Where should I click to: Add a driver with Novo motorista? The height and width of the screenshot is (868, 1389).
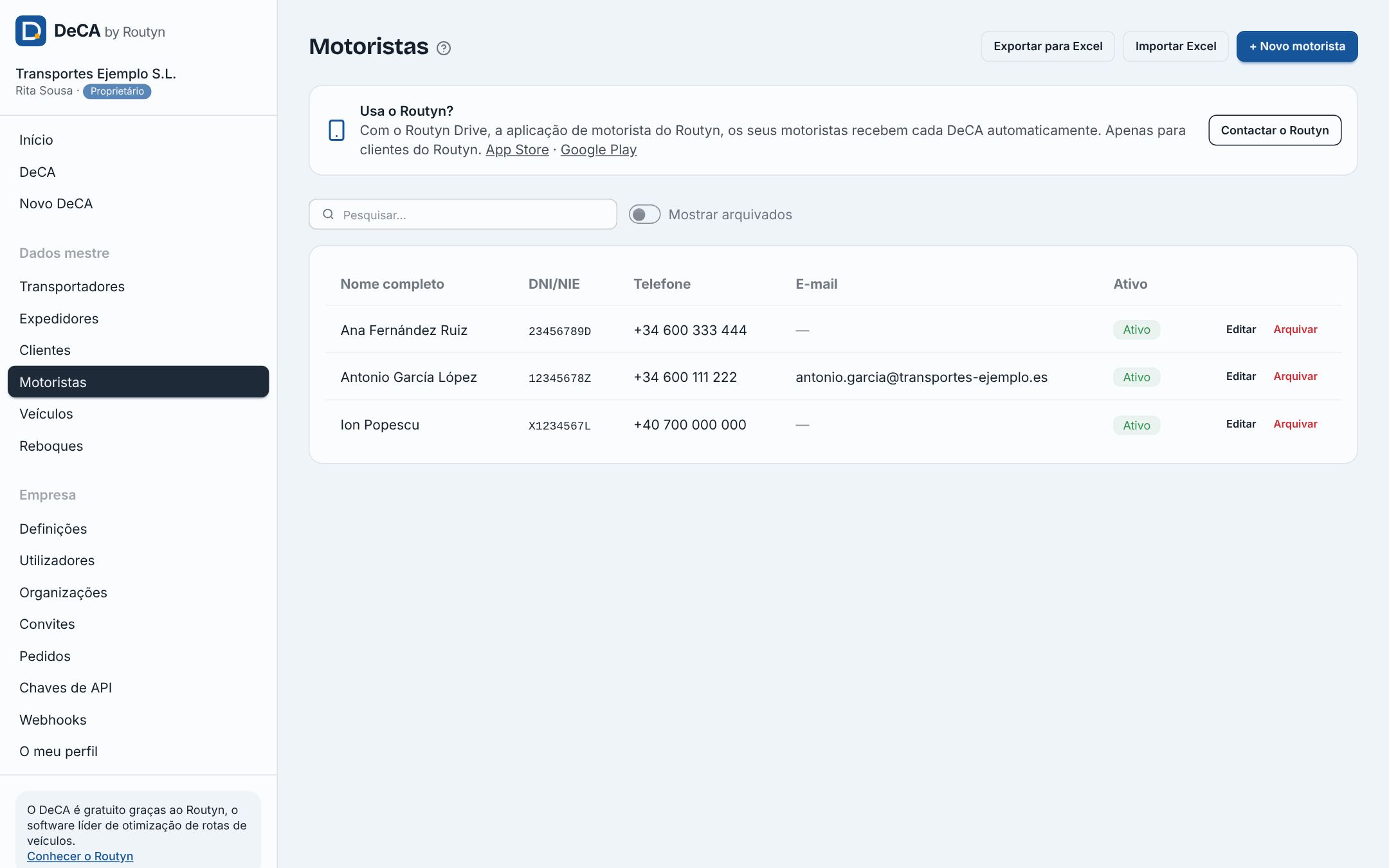[1297, 46]
